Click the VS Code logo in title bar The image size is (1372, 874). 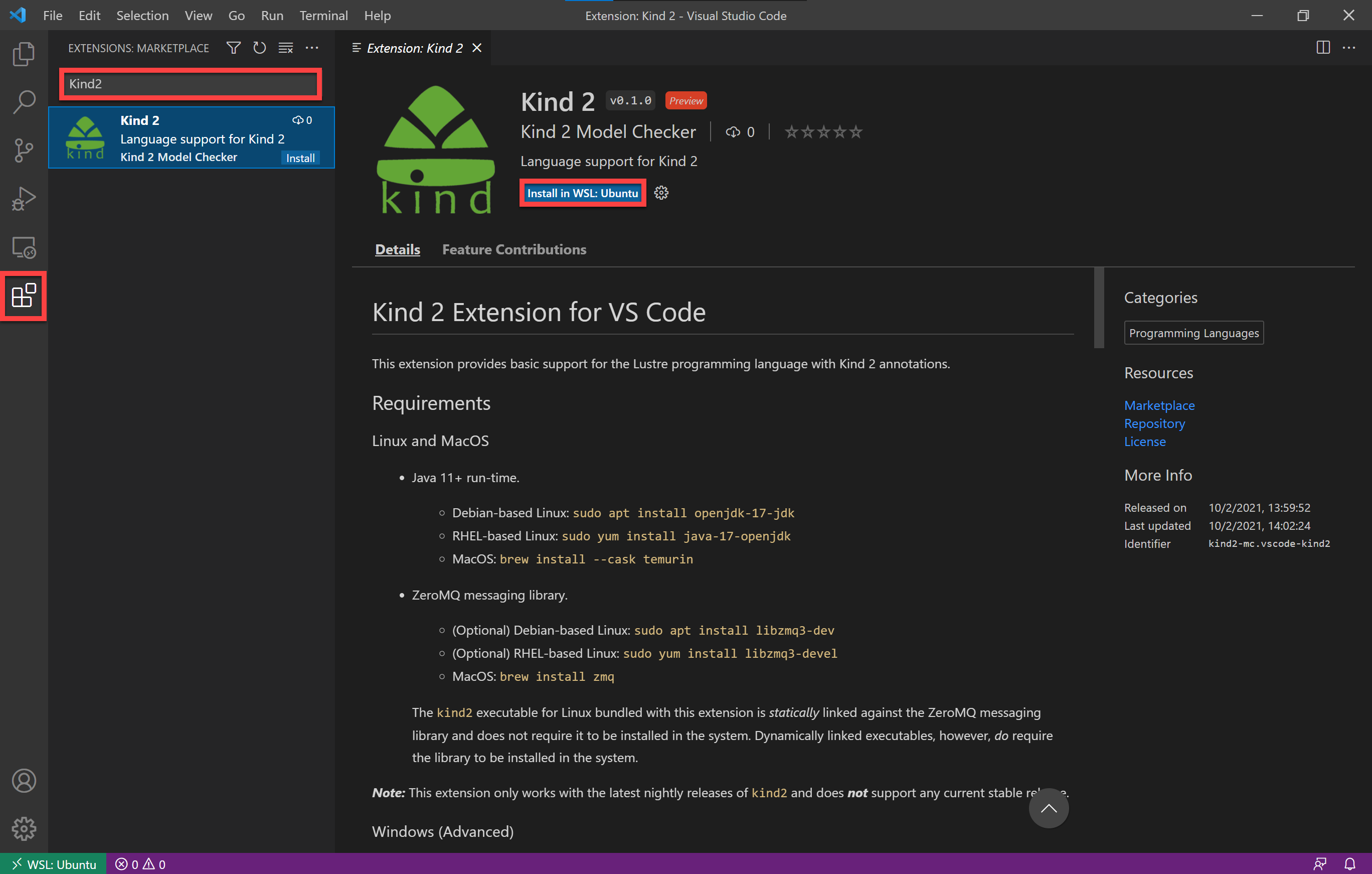(x=17, y=15)
